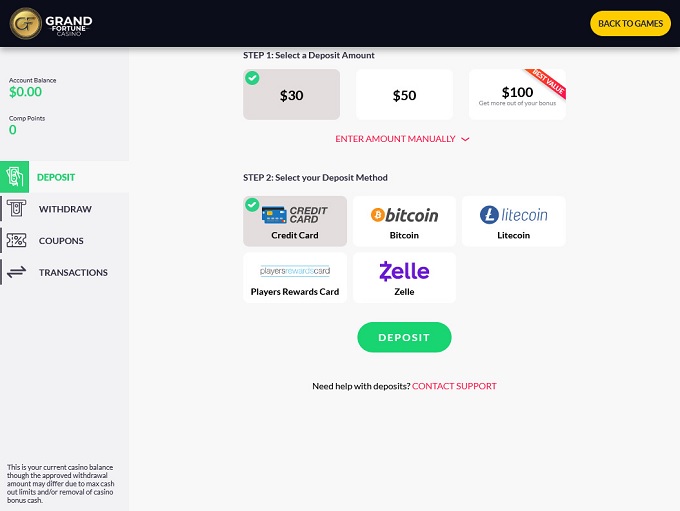Click the chevron beside Enter Amount Manually
The width and height of the screenshot is (680, 511).
465,140
